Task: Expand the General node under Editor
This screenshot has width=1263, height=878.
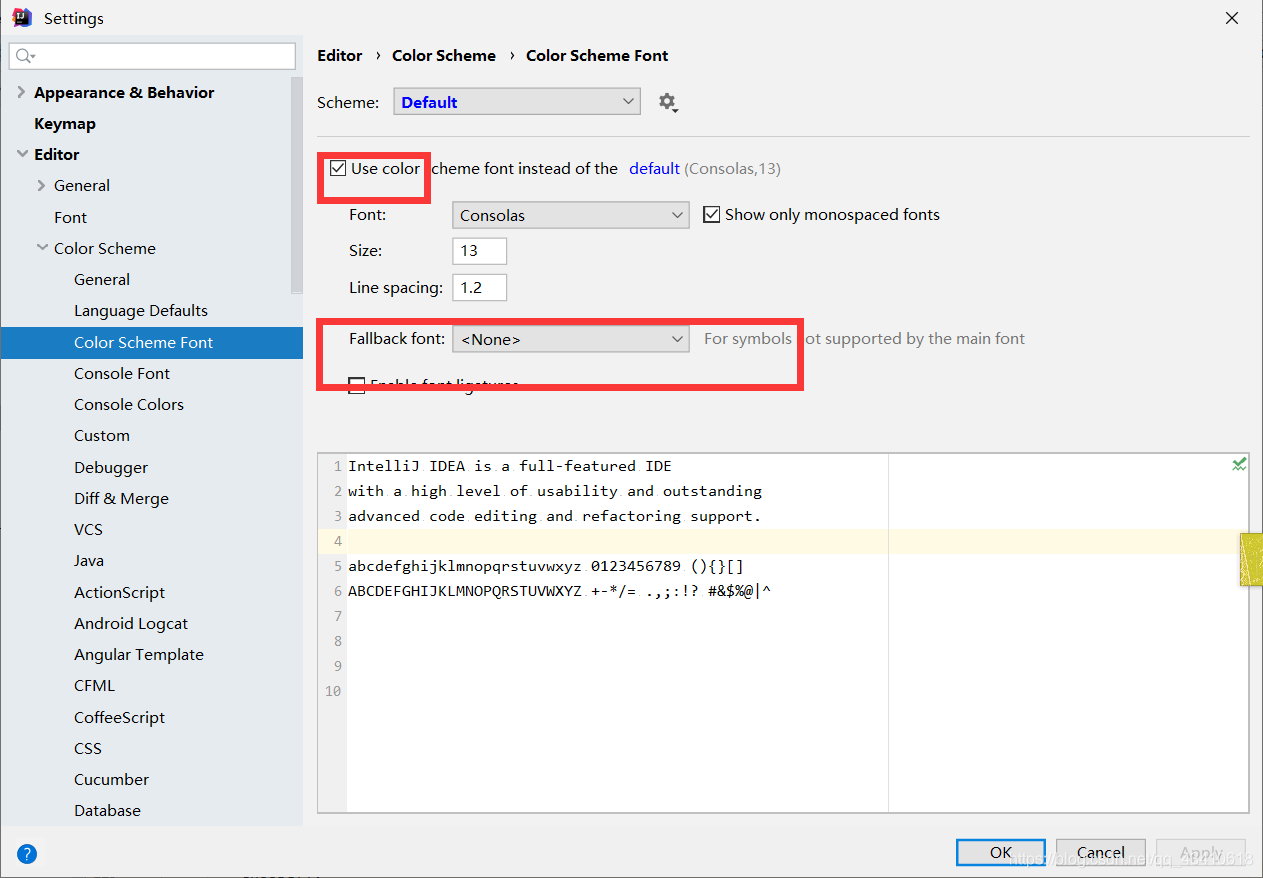Action: click(x=41, y=185)
